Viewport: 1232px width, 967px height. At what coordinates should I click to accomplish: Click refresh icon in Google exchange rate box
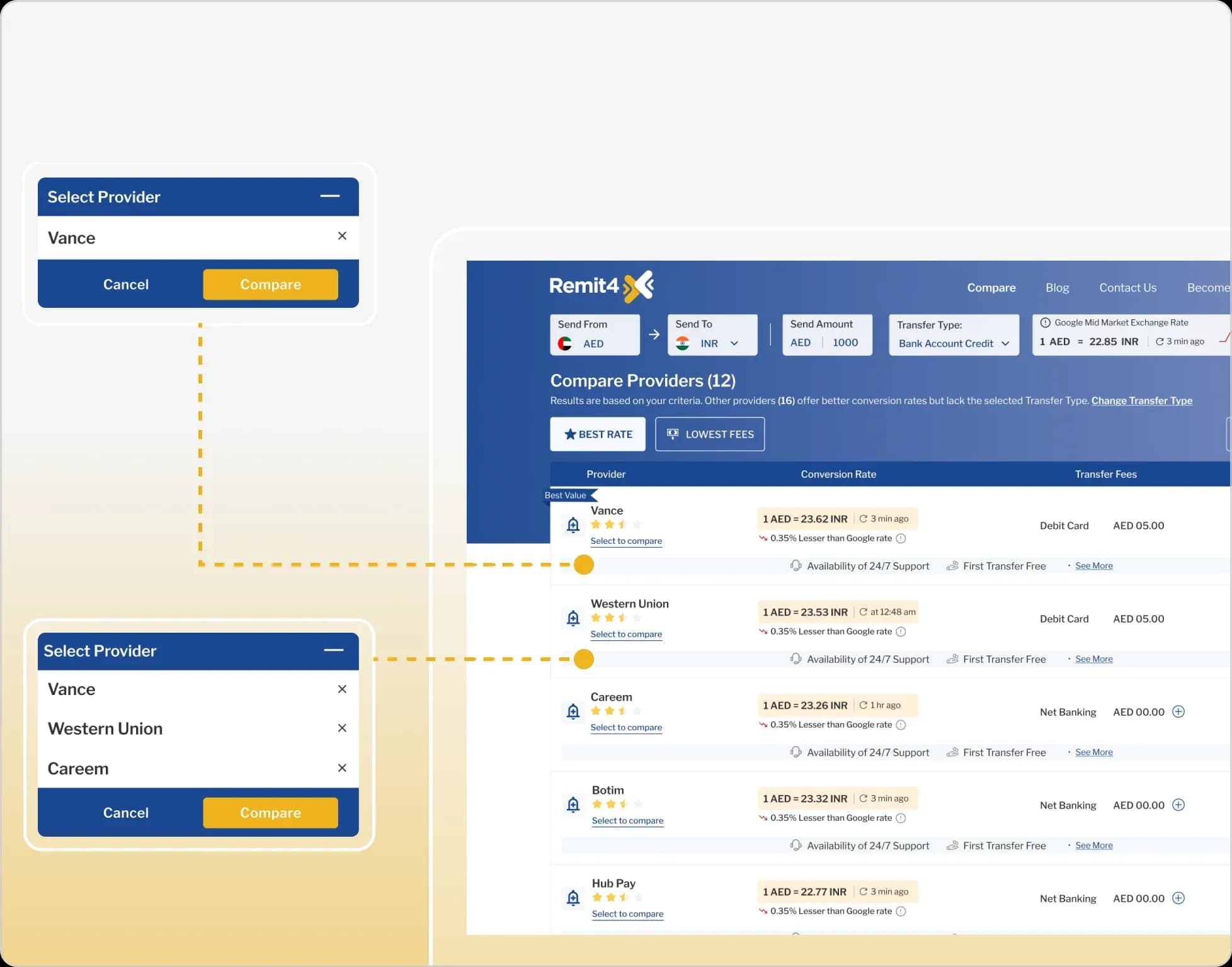pyautogui.click(x=1159, y=341)
